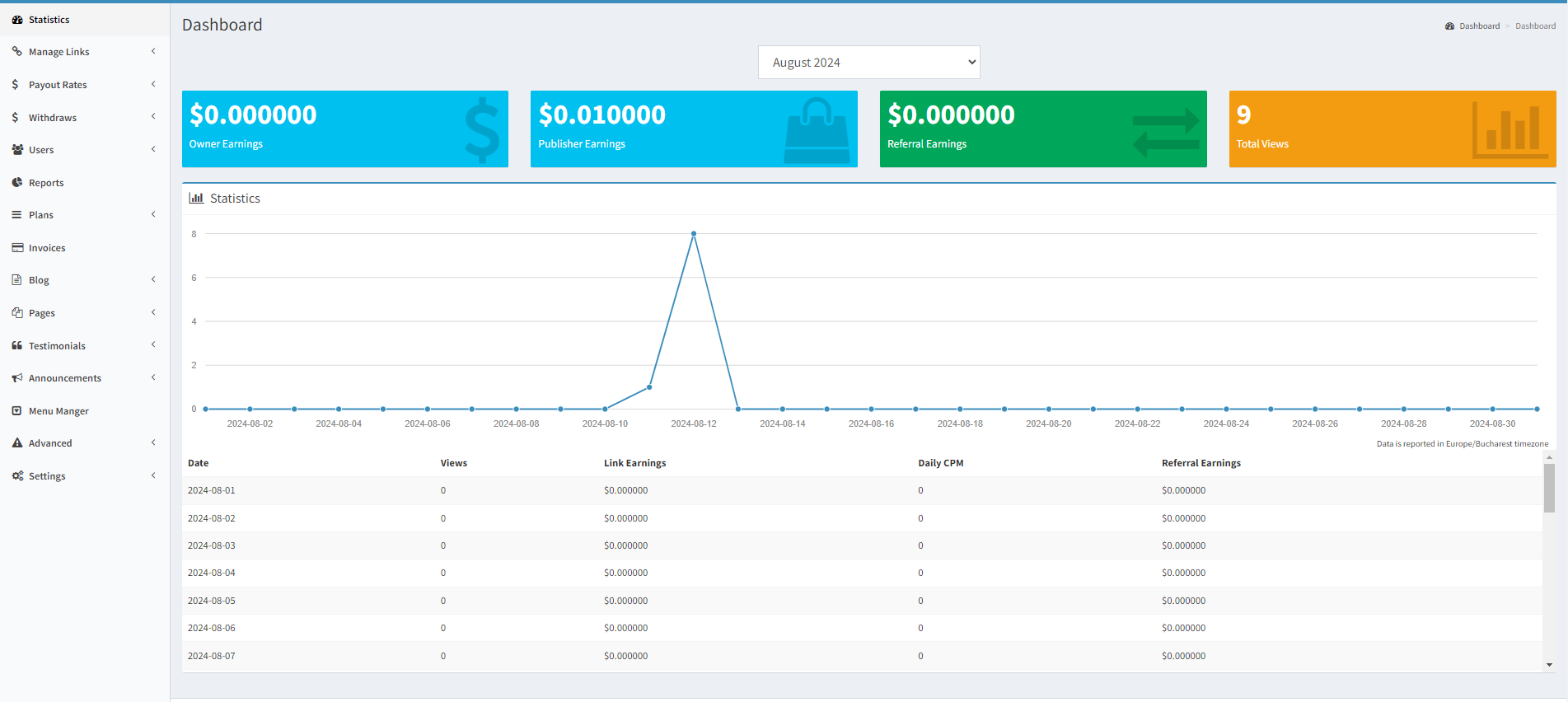Click the bar chart icon beside Statistics heading
The image size is (1568, 702).
196,198
